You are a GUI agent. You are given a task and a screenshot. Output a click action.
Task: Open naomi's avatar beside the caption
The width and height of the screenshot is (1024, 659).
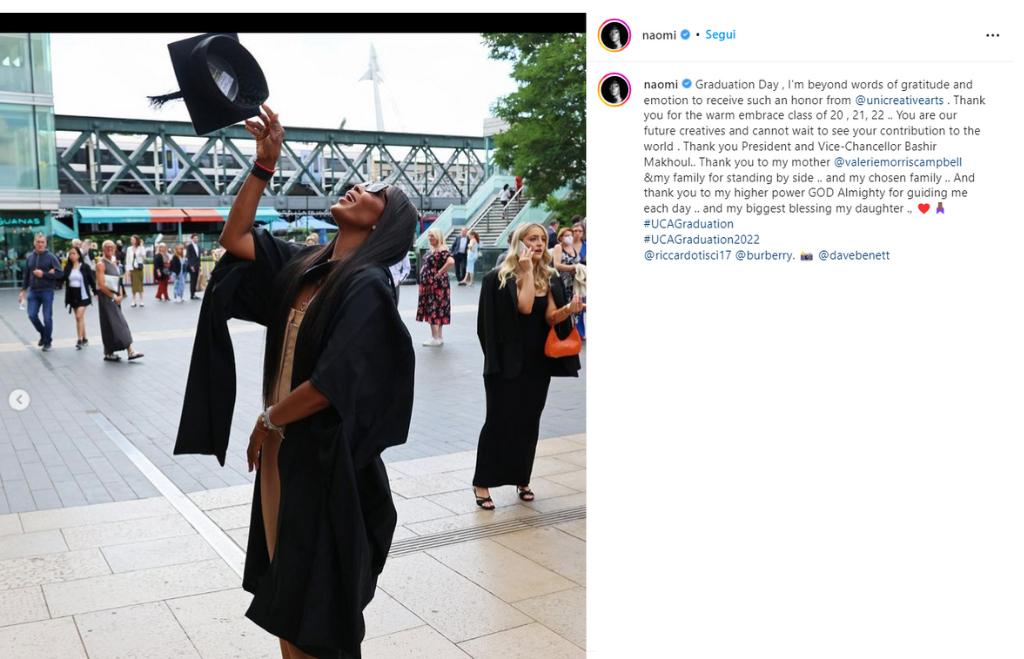pyautogui.click(x=614, y=90)
